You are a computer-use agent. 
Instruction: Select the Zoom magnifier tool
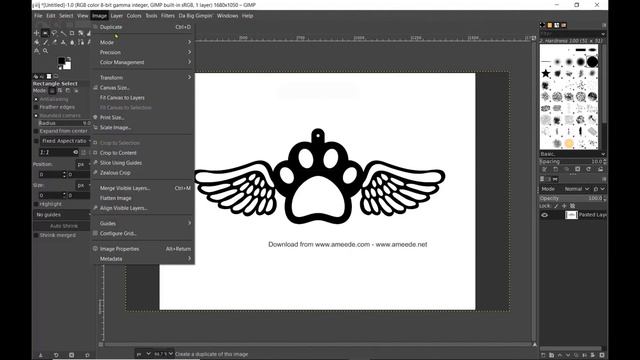[x=45, y=51]
